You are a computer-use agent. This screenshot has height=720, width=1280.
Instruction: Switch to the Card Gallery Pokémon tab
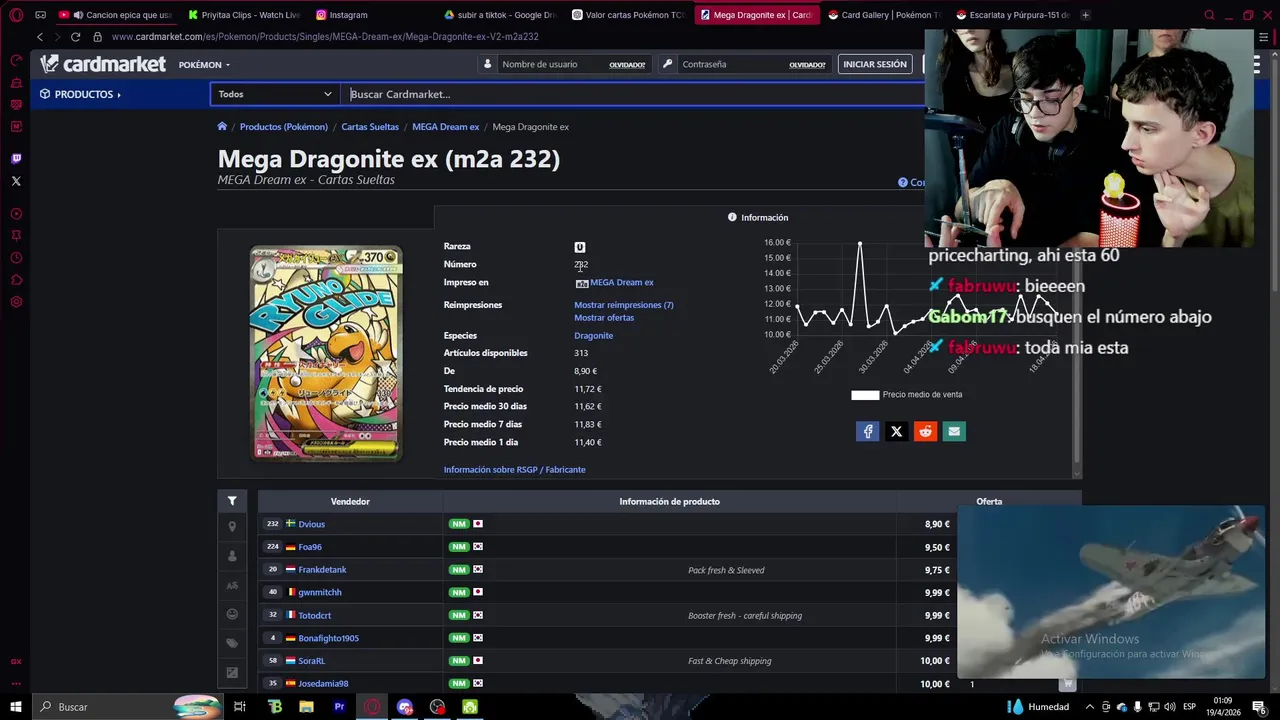(x=884, y=15)
